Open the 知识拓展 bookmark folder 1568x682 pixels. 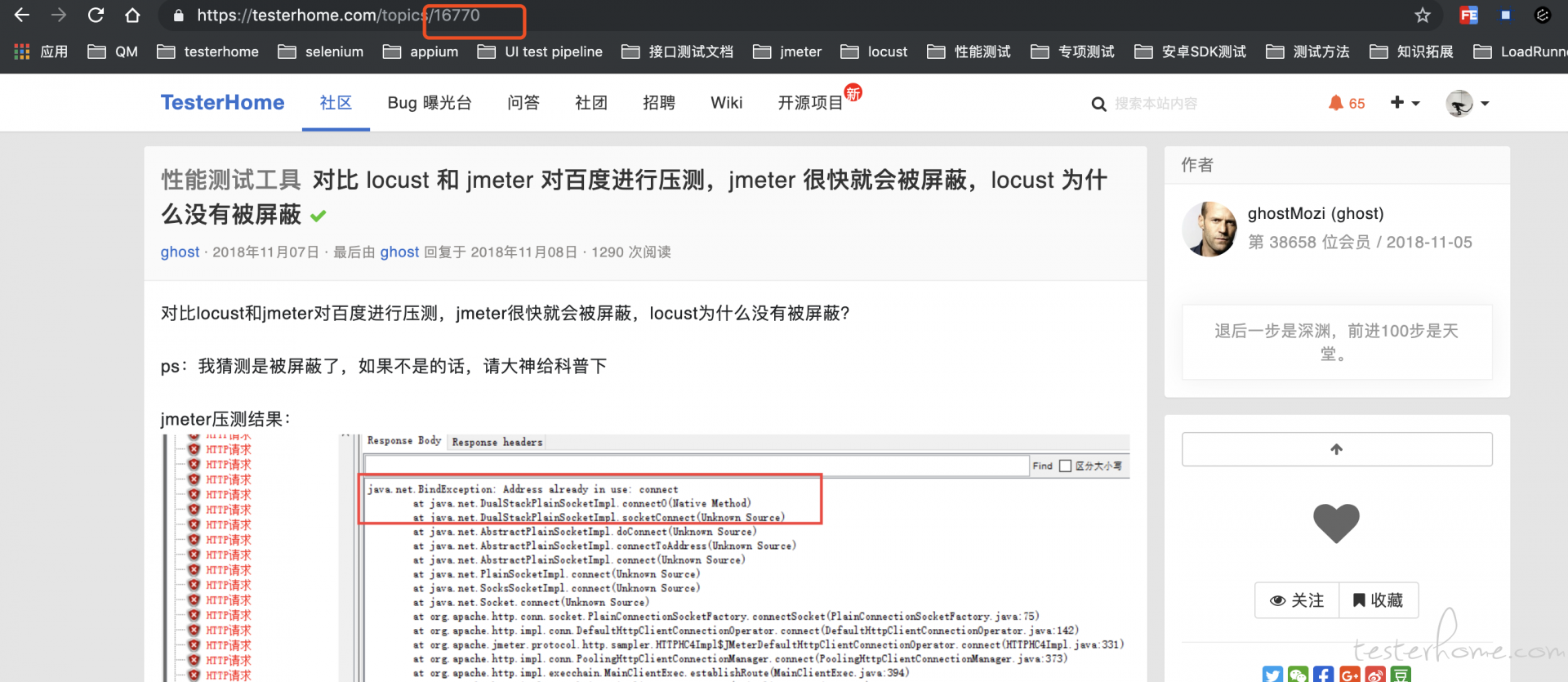1411,51
